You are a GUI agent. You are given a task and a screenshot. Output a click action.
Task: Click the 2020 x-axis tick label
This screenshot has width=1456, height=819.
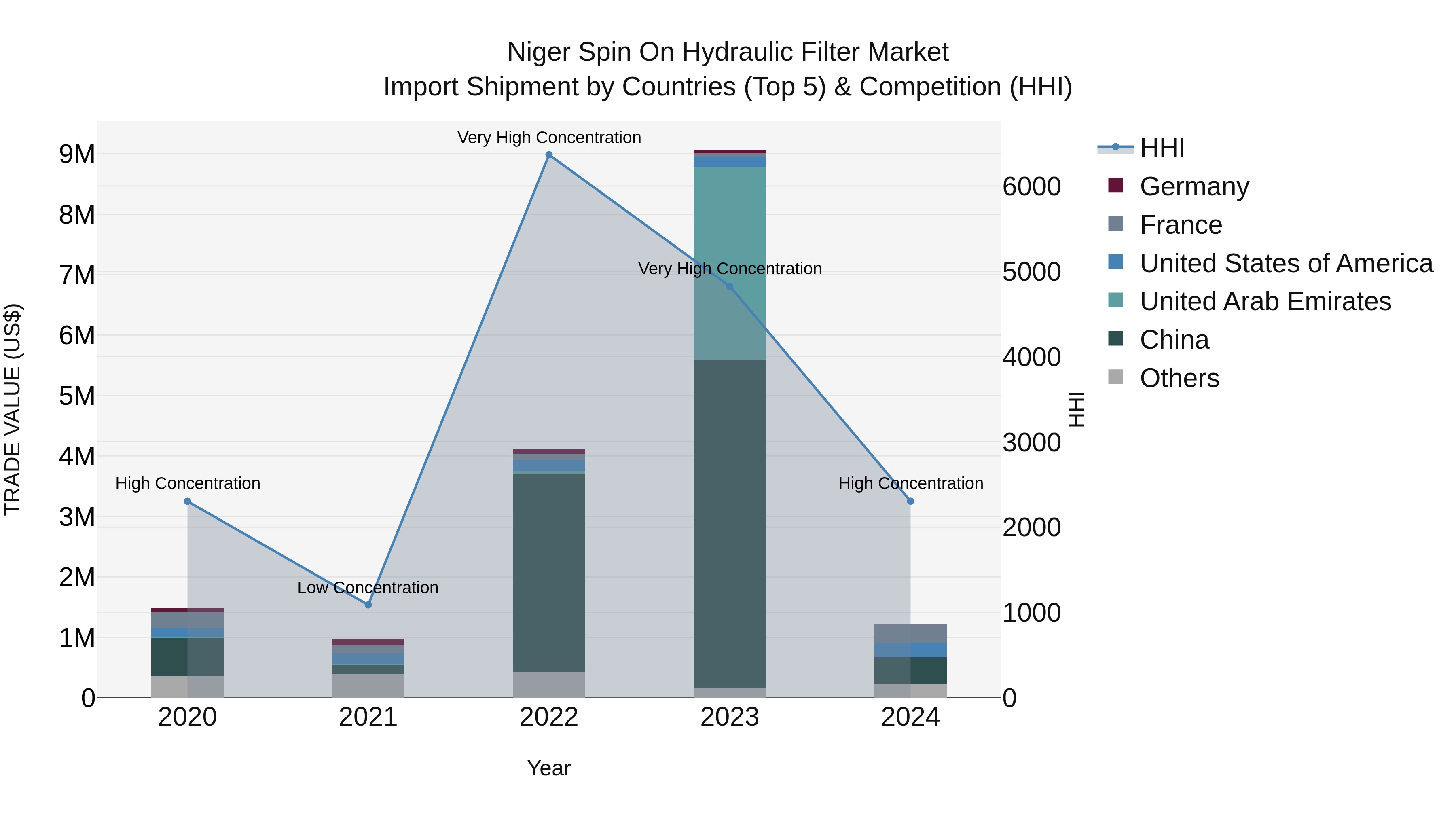click(188, 717)
